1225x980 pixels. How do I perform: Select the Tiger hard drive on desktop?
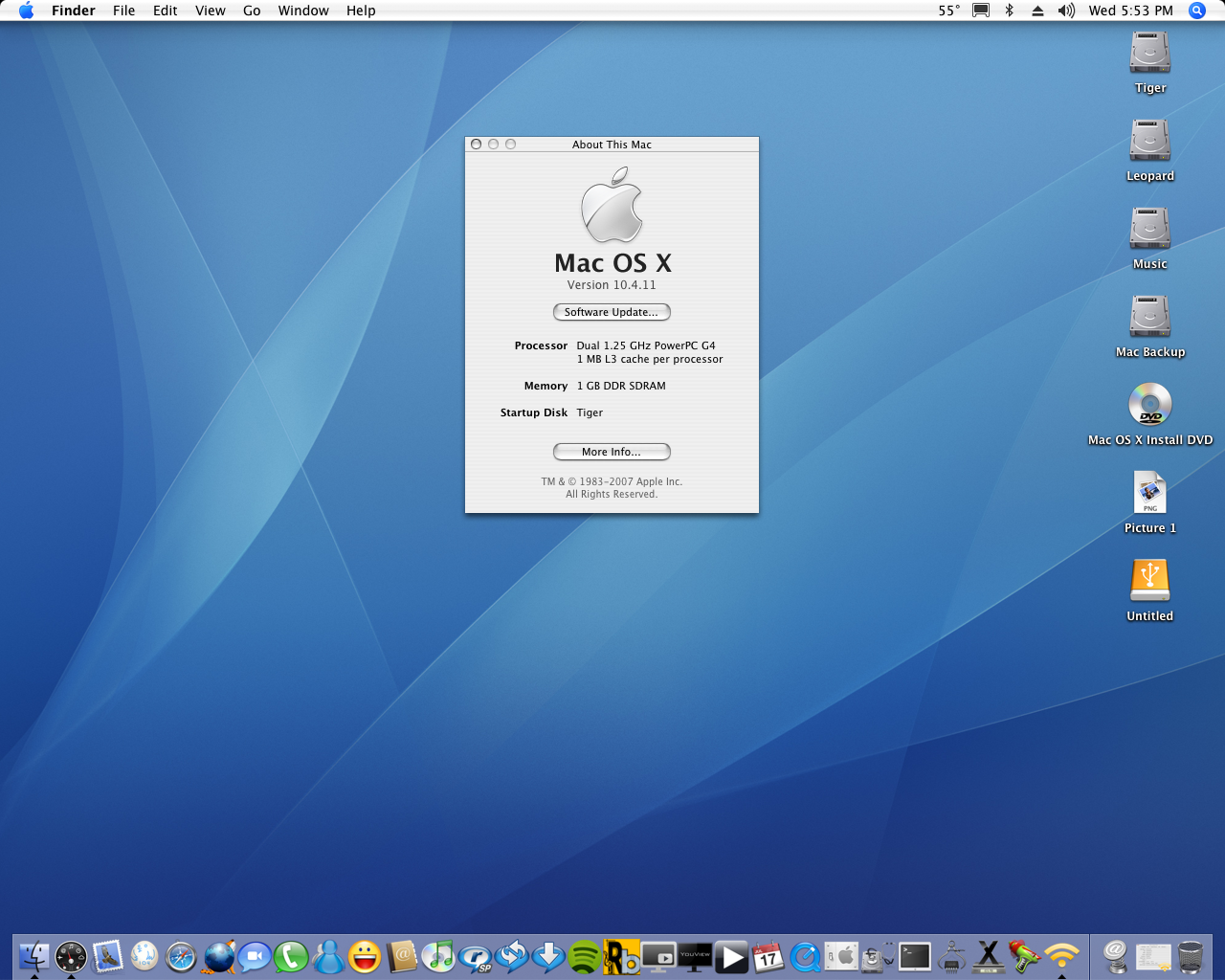[x=1150, y=53]
